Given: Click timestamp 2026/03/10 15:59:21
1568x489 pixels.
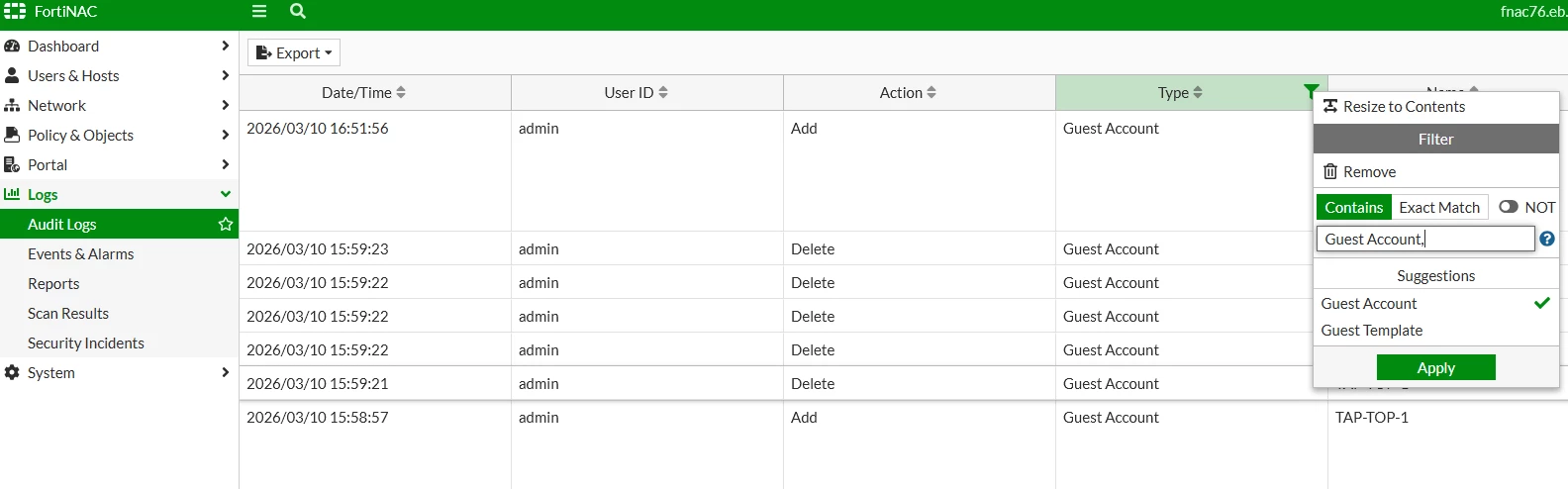Looking at the screenshot, I should pyautogui.click(x=318, y=383).
